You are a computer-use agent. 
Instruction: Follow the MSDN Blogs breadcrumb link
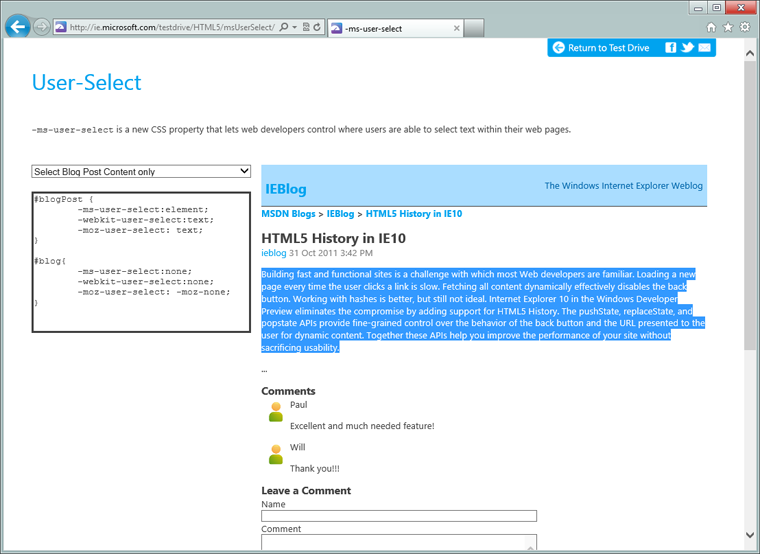(x=288, y=214)
